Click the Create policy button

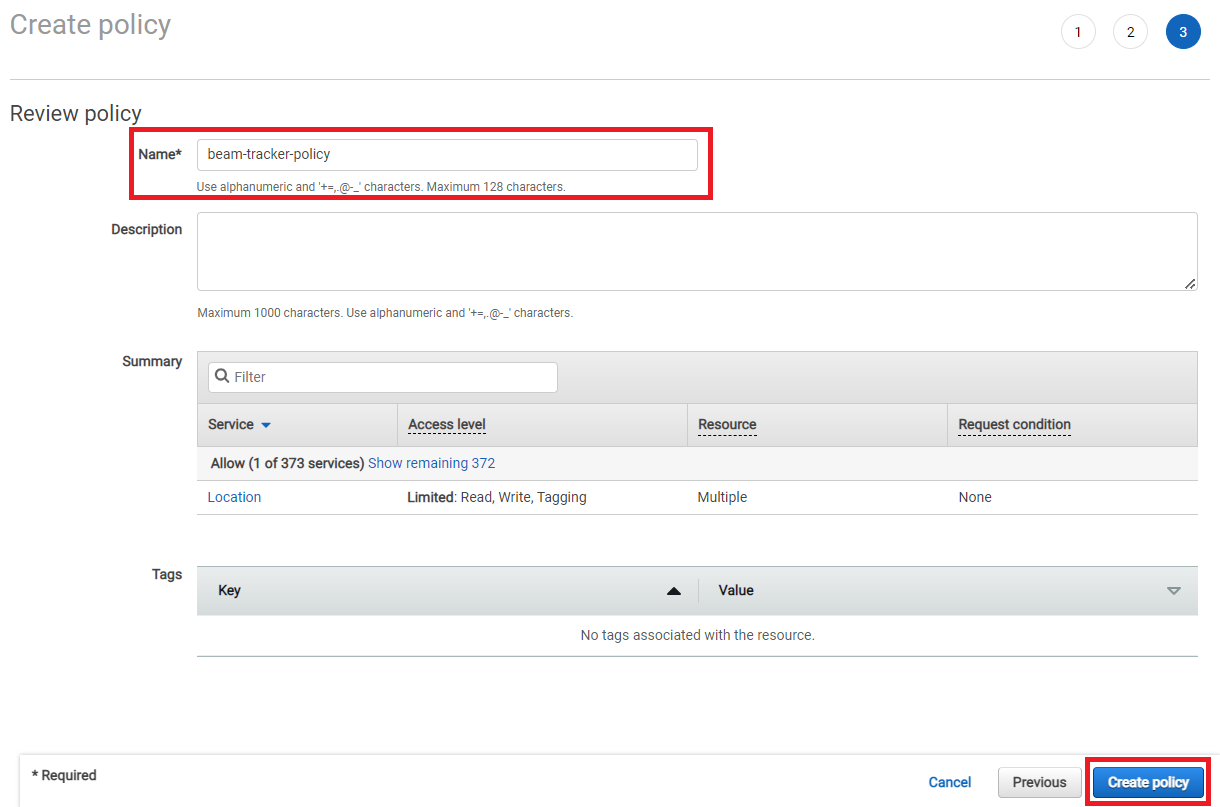1148,782
